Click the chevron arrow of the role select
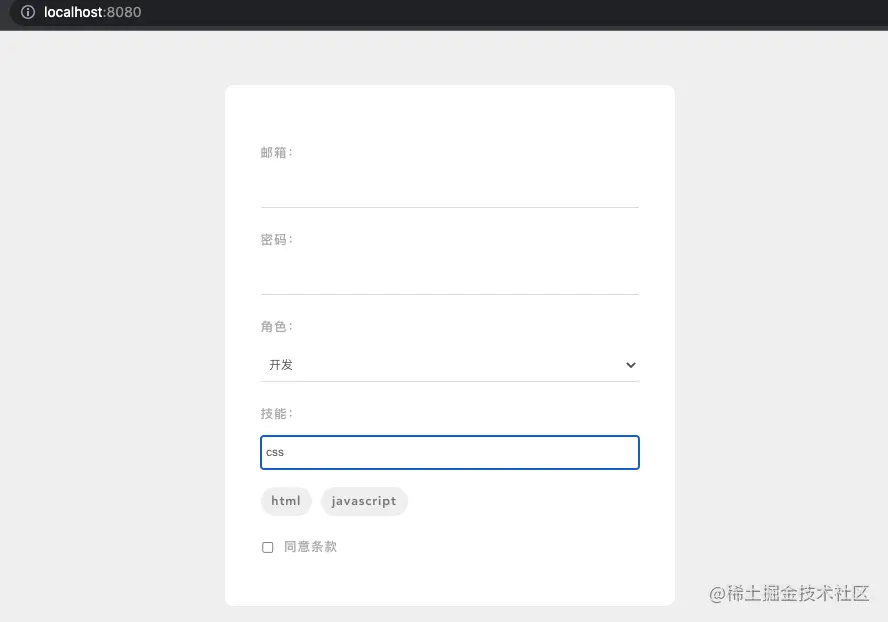 coord(630,365)
